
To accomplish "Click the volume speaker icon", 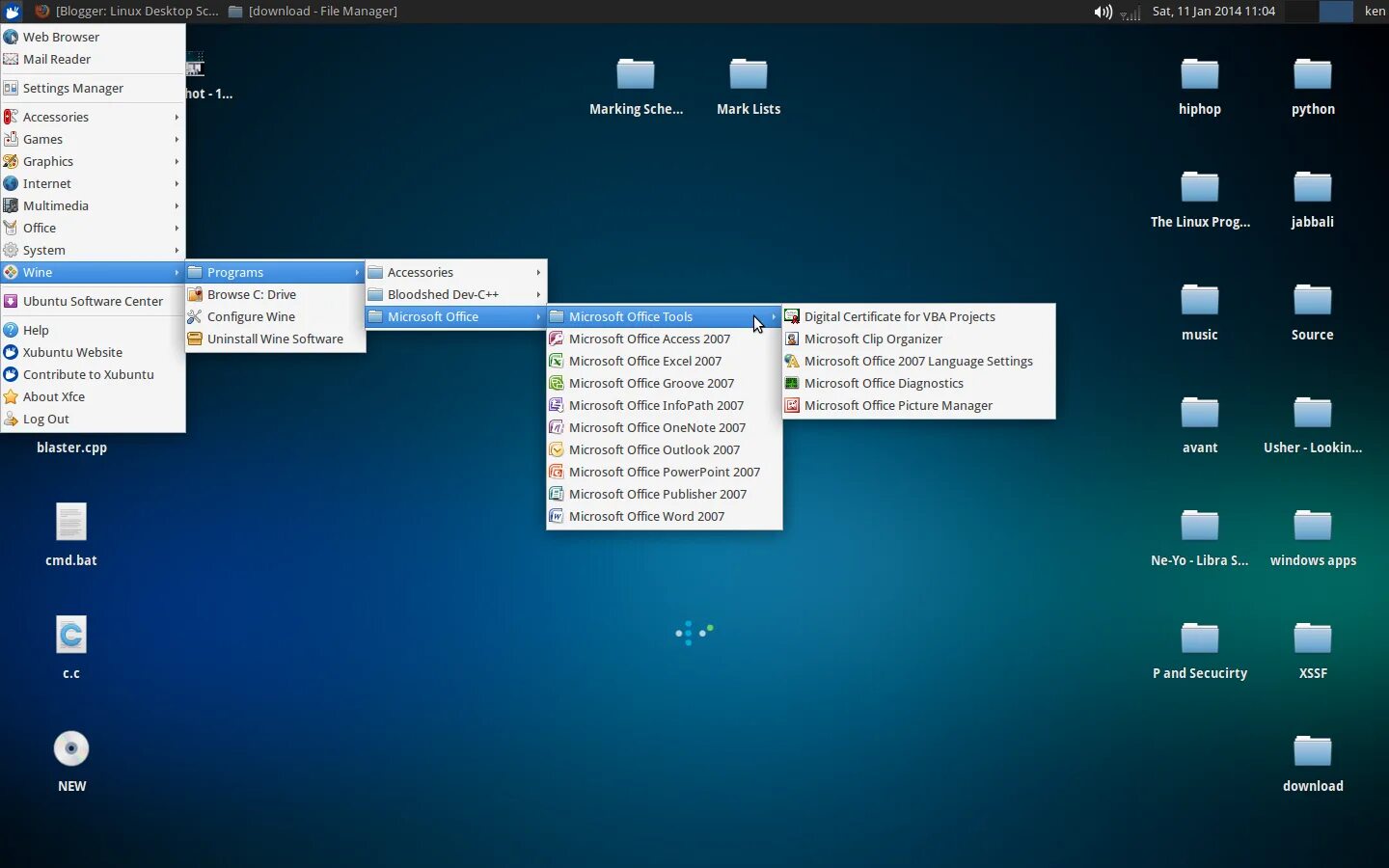I will point(1103,12).
